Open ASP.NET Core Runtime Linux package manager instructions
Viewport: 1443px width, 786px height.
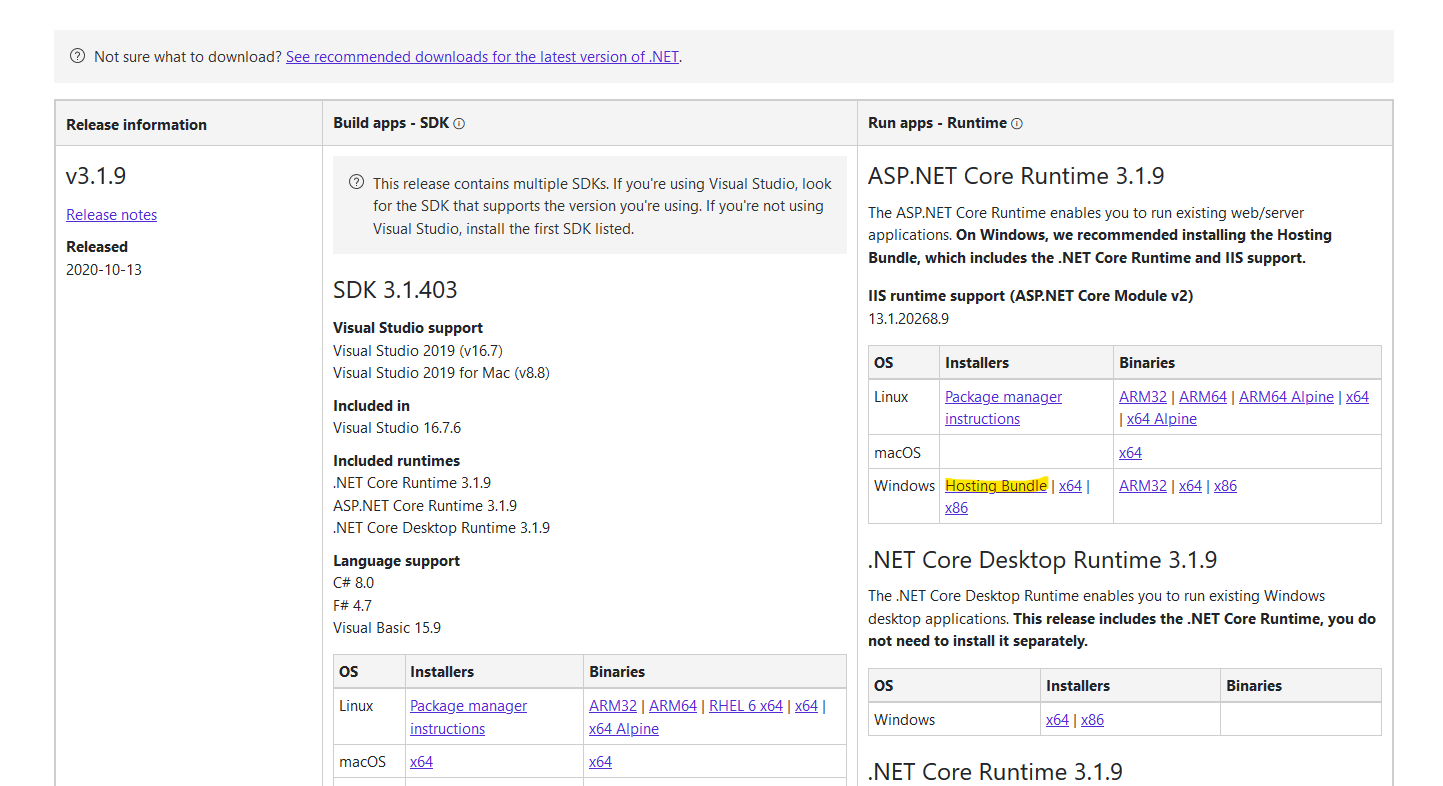pos(1003,408)
